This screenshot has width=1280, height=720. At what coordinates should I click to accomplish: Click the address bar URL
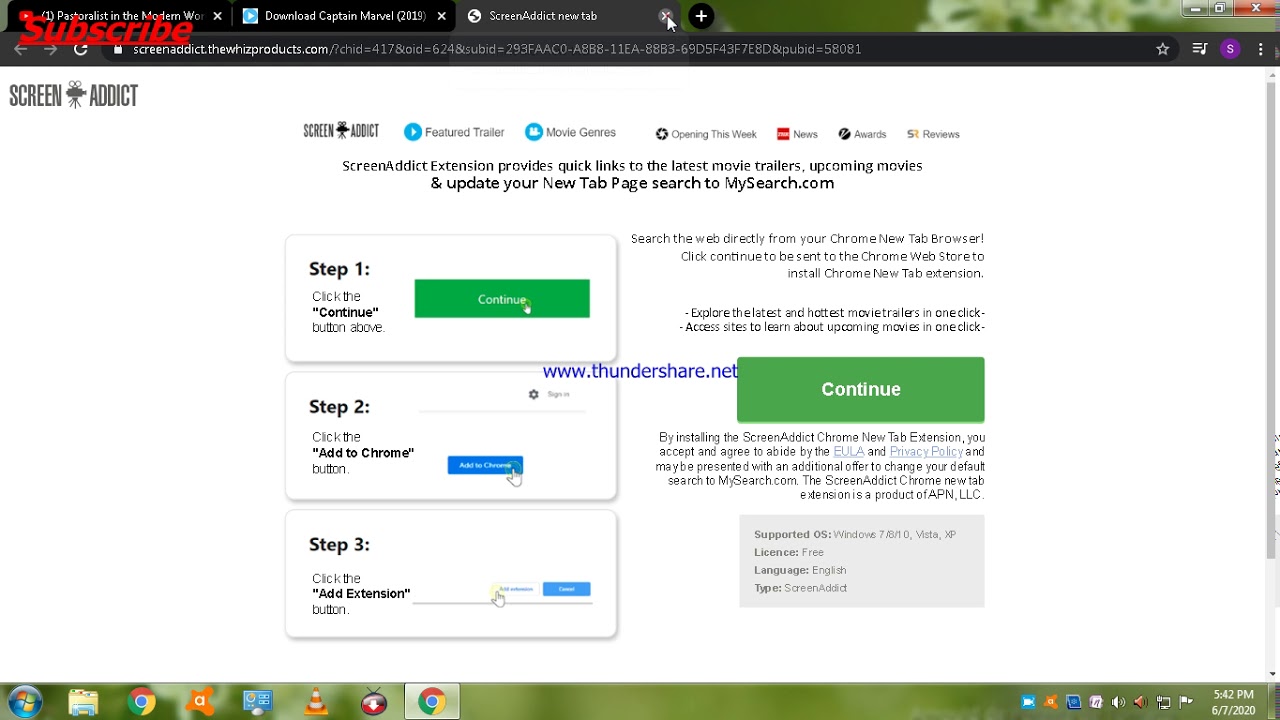point(497,49)
